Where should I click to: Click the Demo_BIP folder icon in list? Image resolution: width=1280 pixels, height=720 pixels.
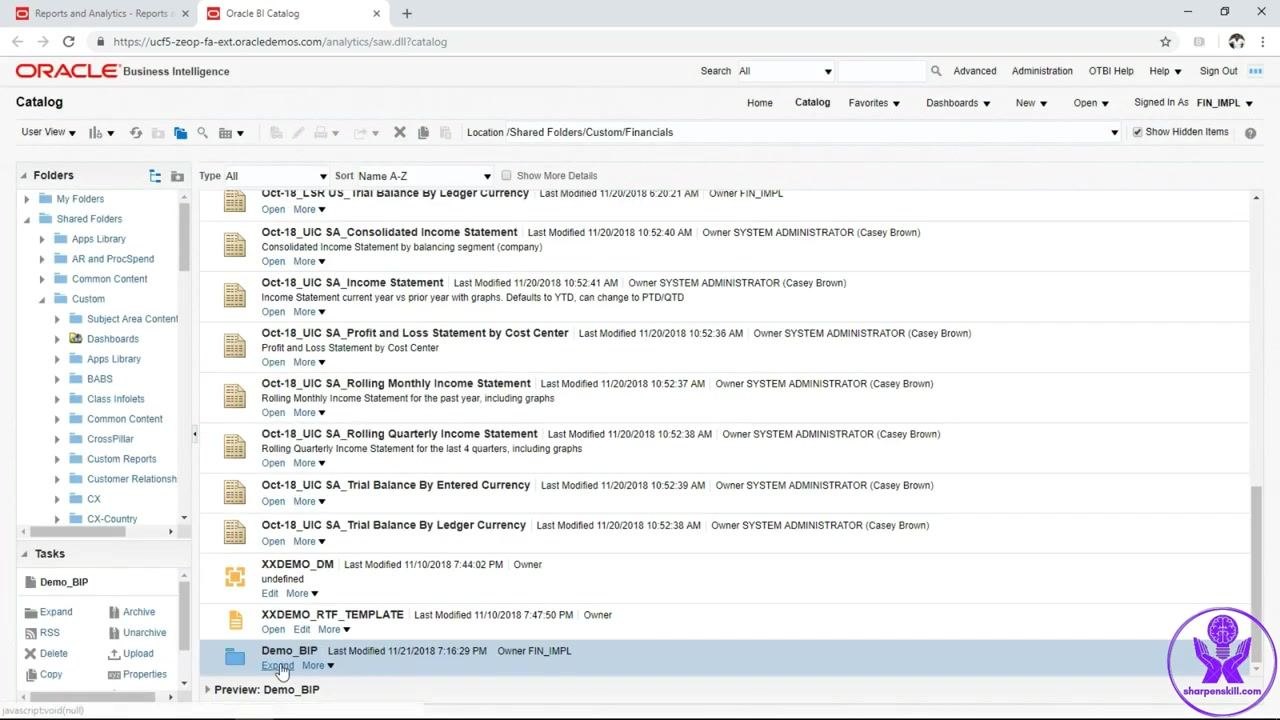pos(235,657)
